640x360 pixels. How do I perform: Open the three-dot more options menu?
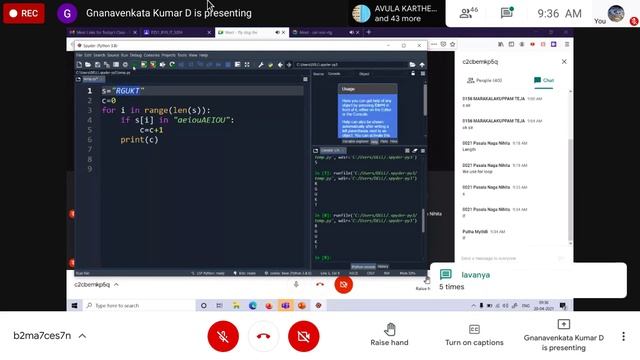(623, 336)
